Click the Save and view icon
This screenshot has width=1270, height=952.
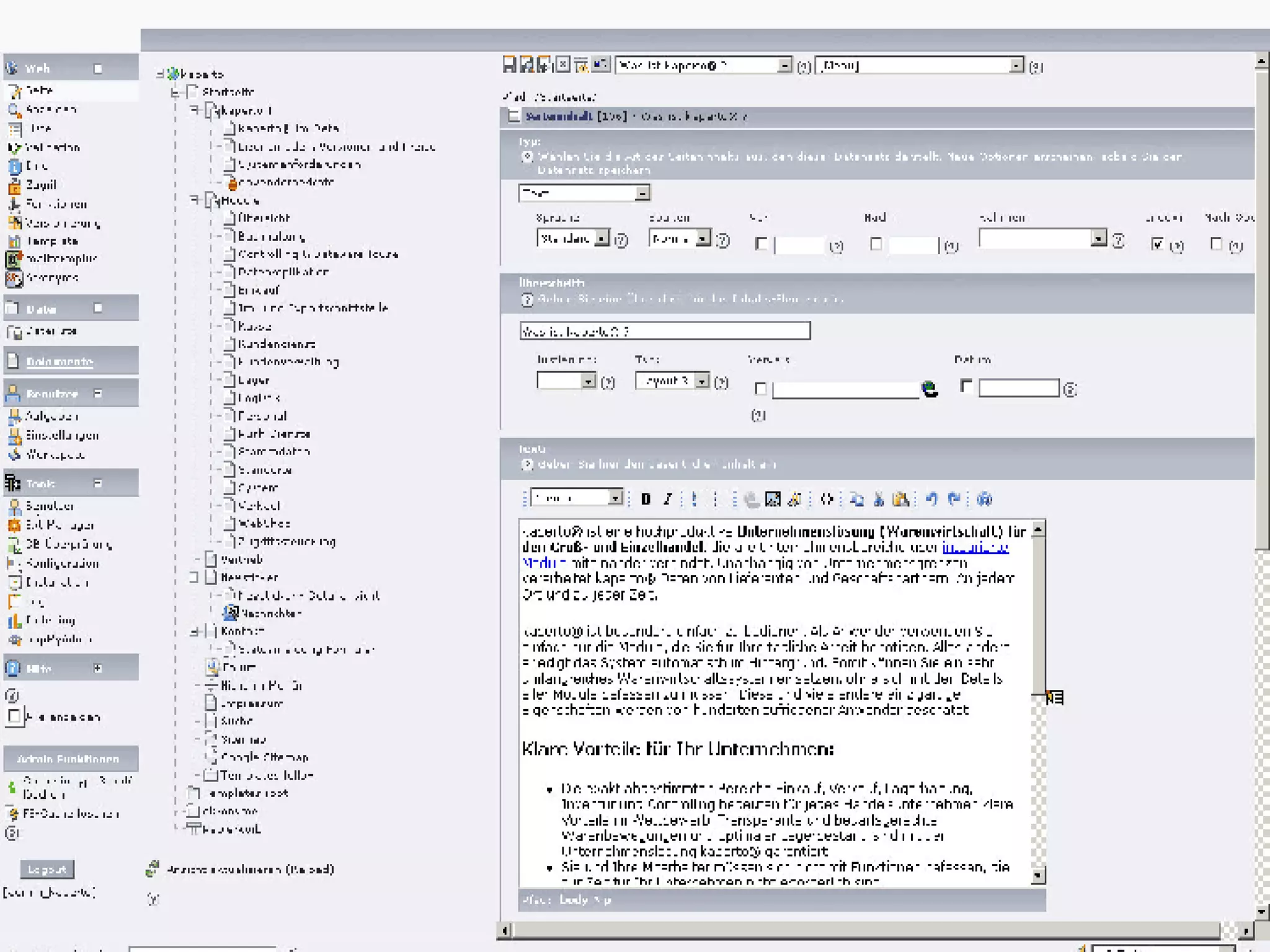pyautogui.click(x=527, y=65)
